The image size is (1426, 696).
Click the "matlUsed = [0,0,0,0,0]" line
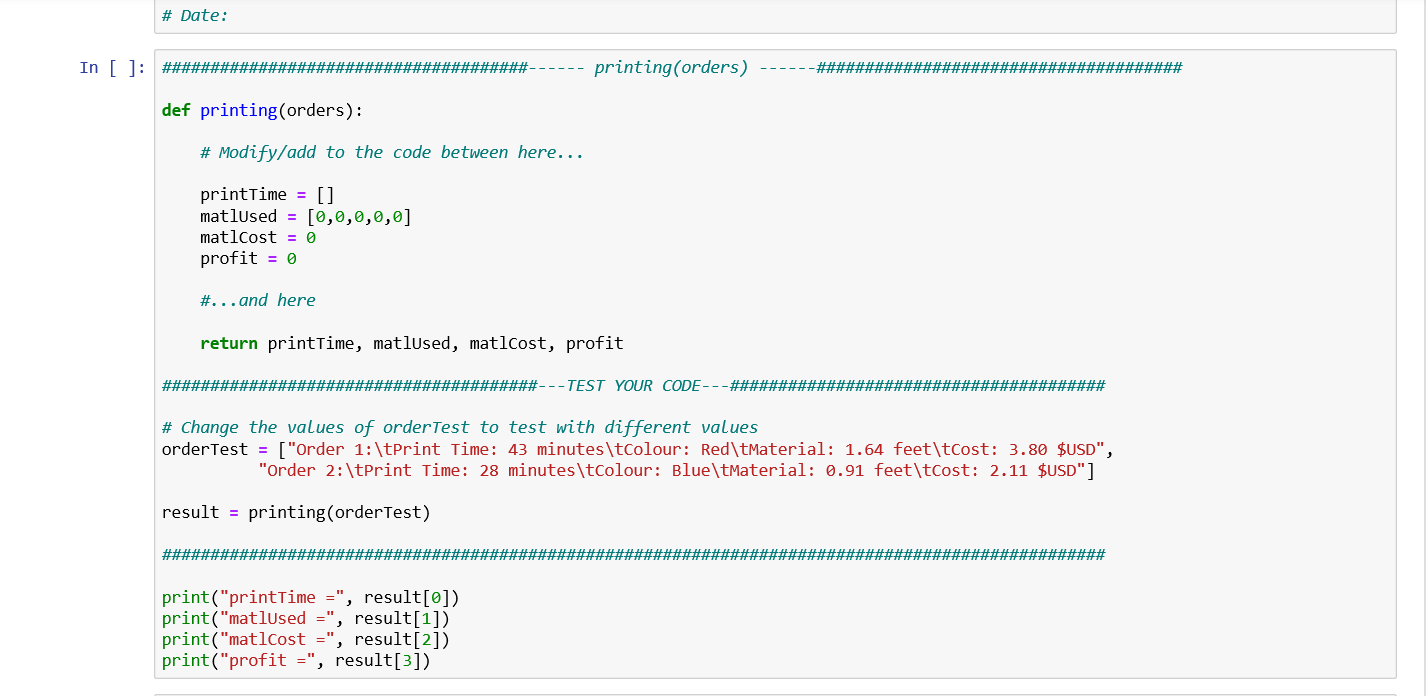pos(306,216)
